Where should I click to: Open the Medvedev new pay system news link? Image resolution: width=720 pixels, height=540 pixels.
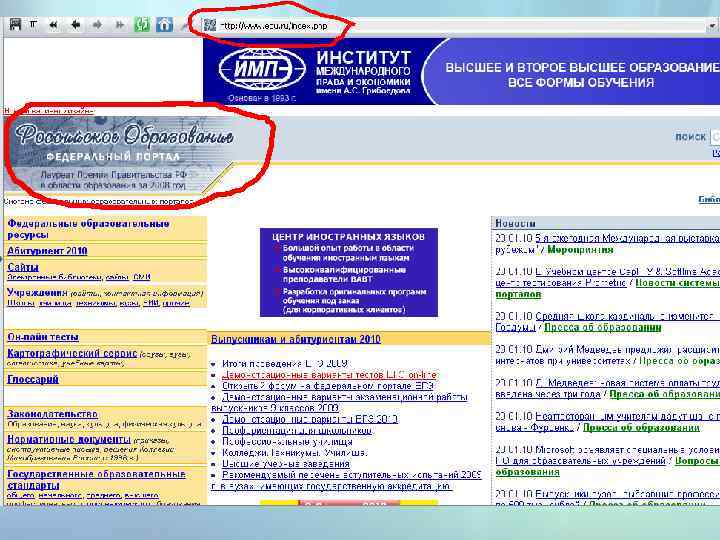coord(607,388)
